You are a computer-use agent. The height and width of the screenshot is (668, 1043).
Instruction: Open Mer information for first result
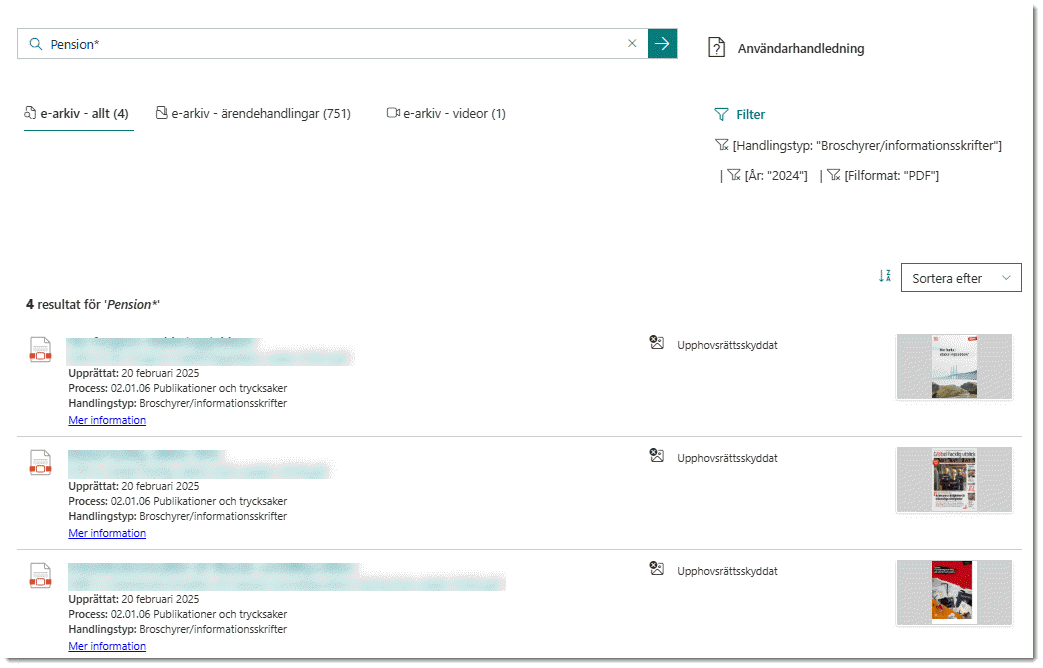point(107,420)
